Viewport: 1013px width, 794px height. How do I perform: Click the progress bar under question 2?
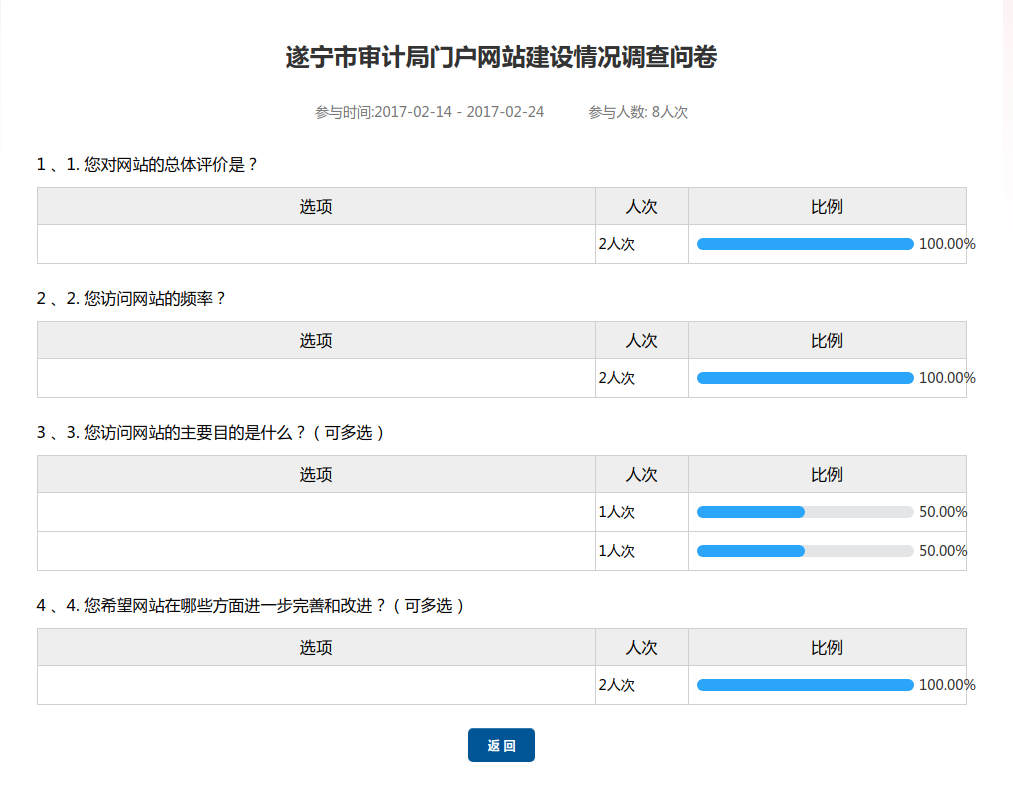pyautogui.click(x=805, y=378)
